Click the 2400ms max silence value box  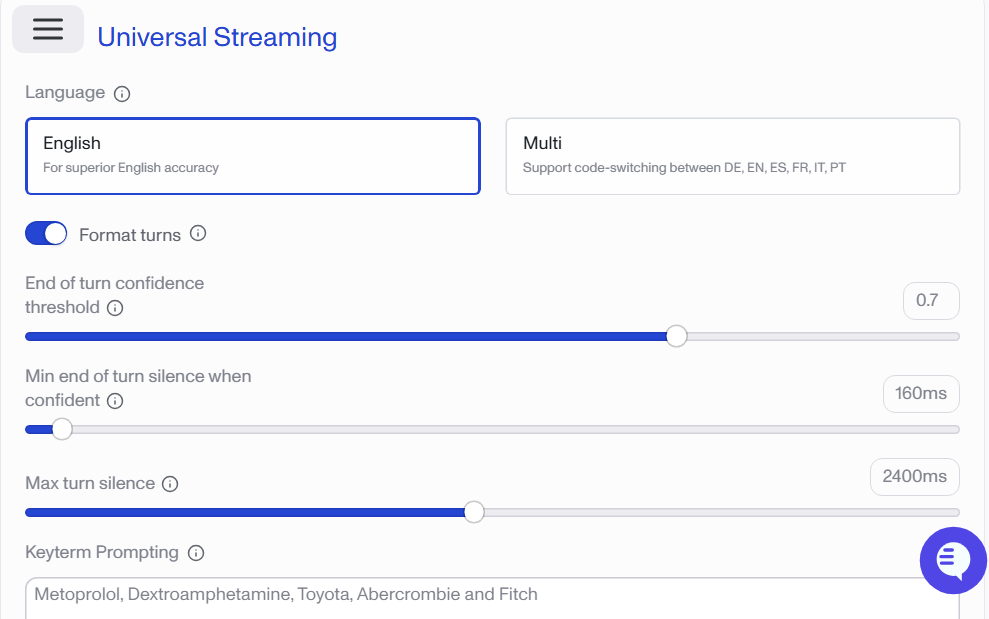point(914,476)
